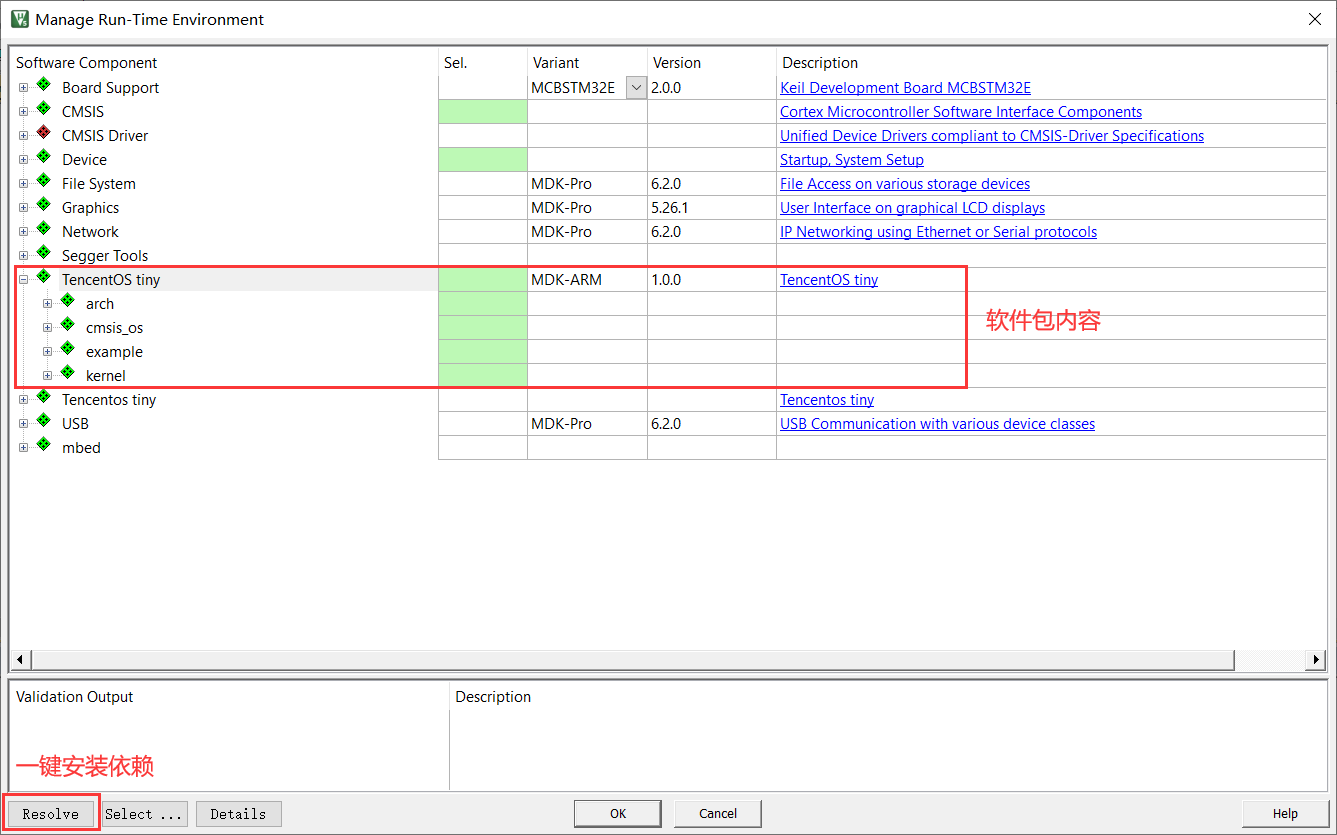Open Keil Development Board MCBSTM32E link
This screenshot has width=1337, height=835.
905,88
